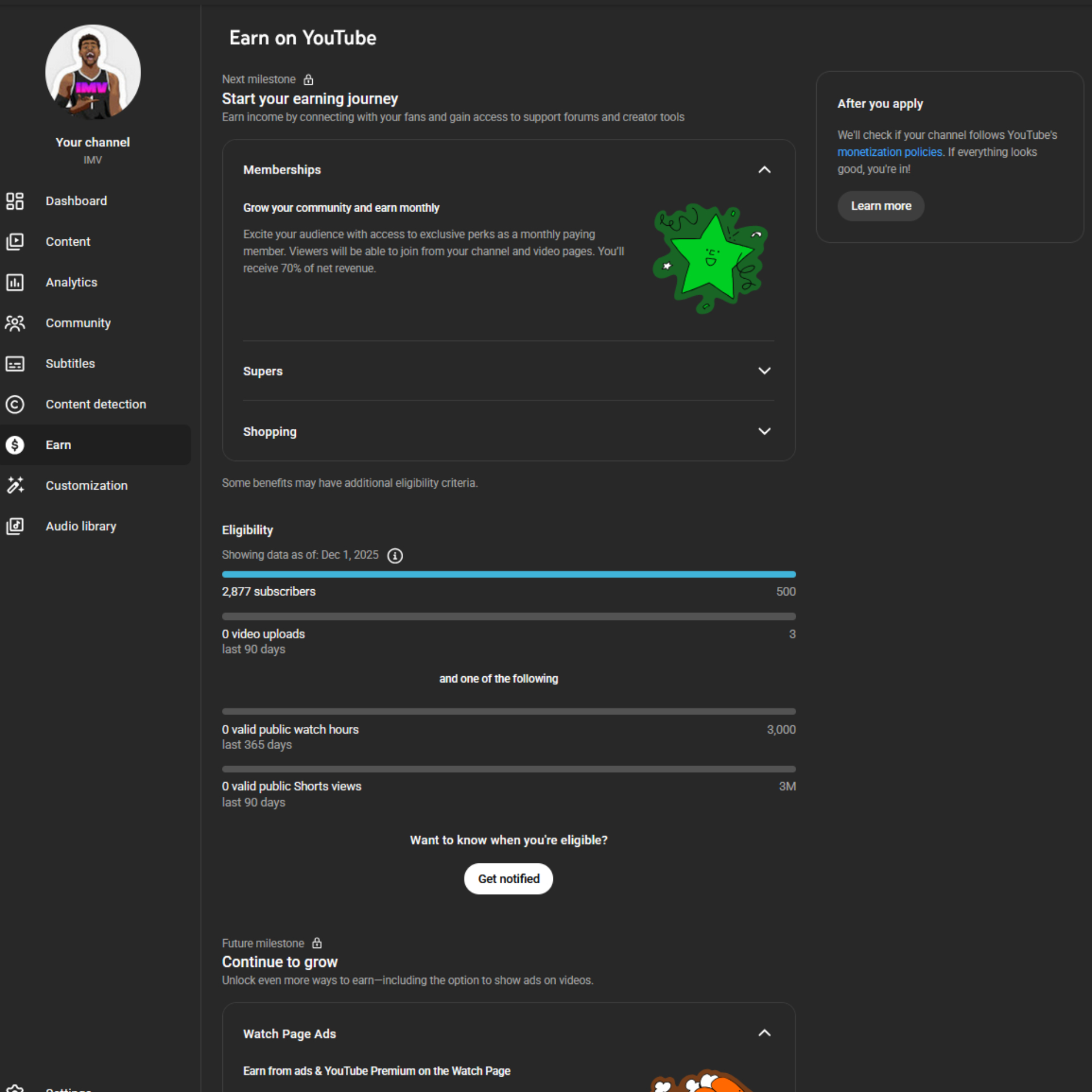The height and width of the screenshot is (1092, 1092).
Task: Click the Customization magic wand icon
Action: pos(15,485)
